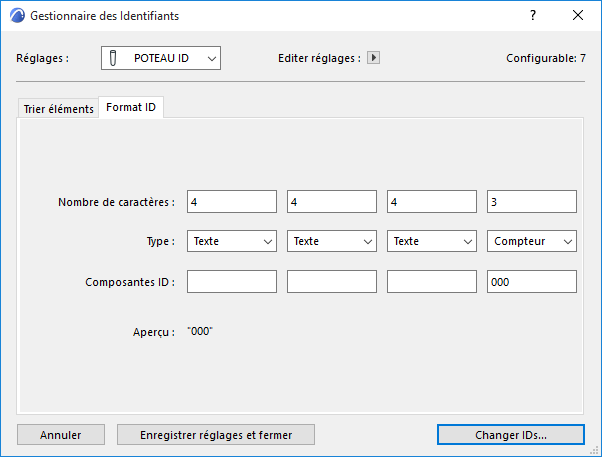The height and width of the screenshot is (457, 602).
Task: Click the Composantes ID field containing 000
Action: [531, 281]
